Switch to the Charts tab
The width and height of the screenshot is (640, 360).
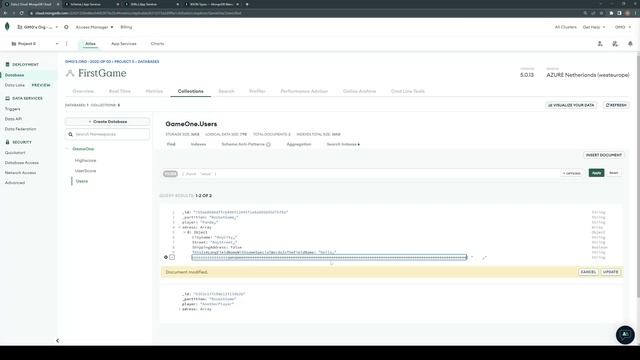coord(157,44)
